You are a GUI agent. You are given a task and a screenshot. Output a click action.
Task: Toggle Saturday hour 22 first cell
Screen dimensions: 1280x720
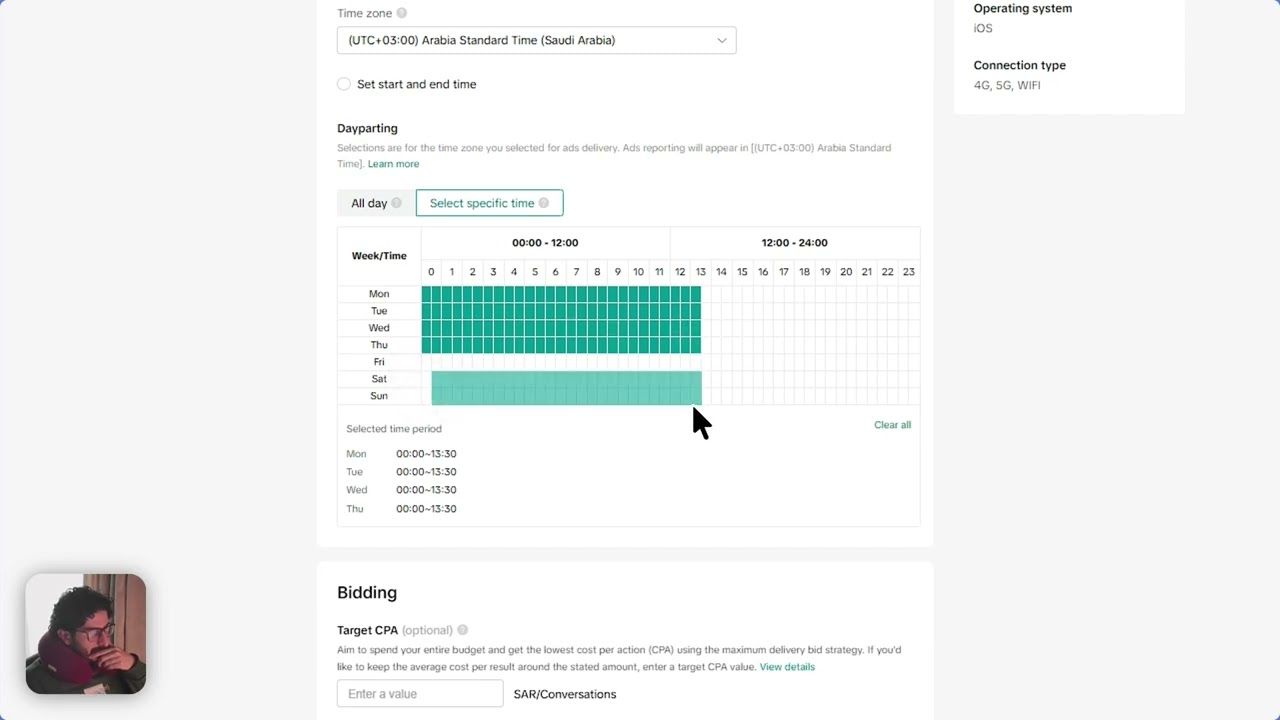click(883, 379)
